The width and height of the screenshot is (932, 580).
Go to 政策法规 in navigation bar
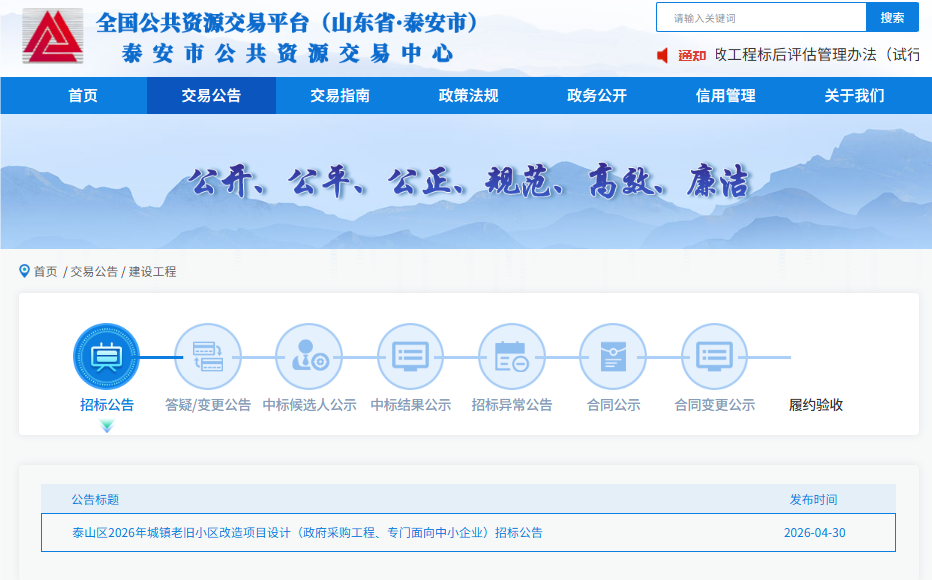click(x=468, y=96)
